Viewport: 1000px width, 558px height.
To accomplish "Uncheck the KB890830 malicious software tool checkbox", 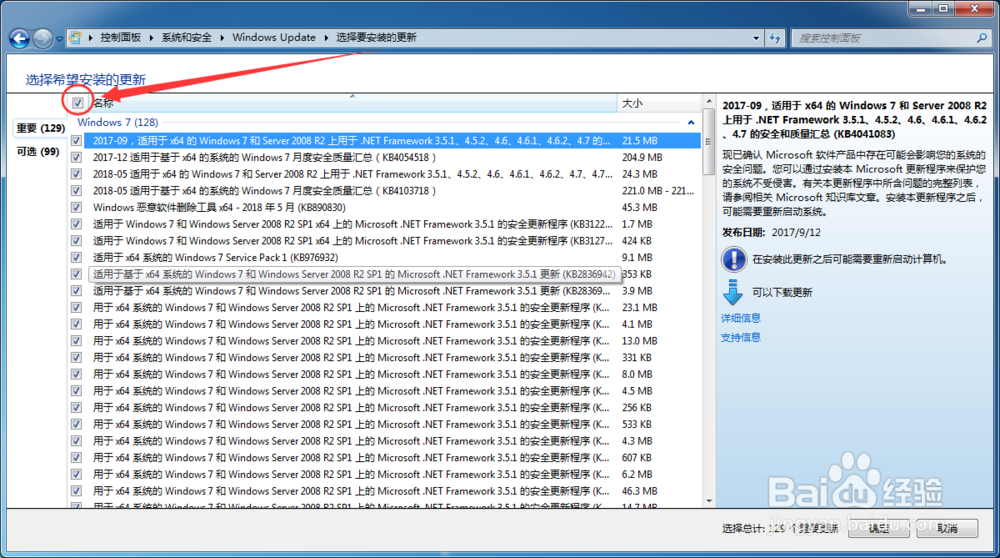I will [77, 207].
